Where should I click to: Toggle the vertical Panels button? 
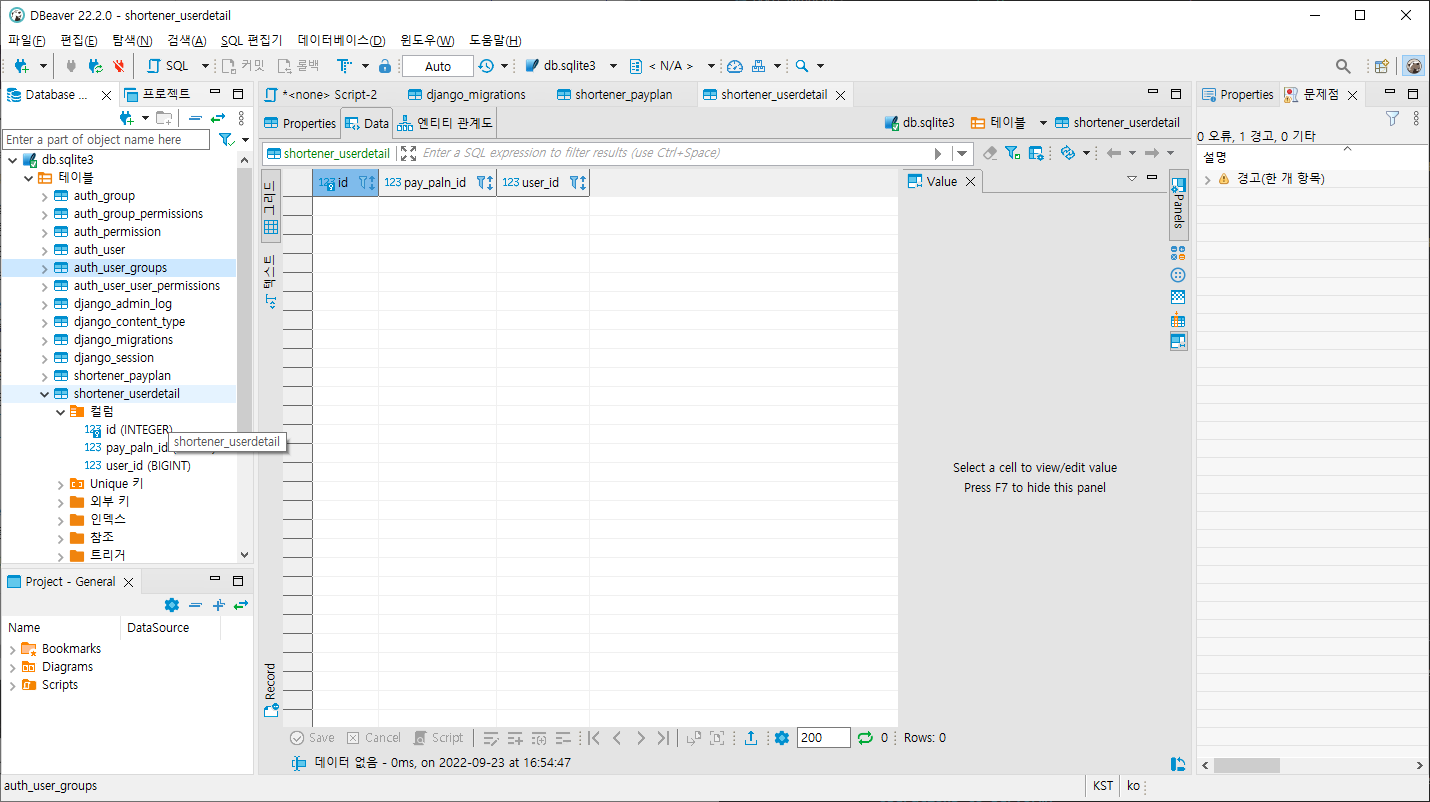point(1178,204)
